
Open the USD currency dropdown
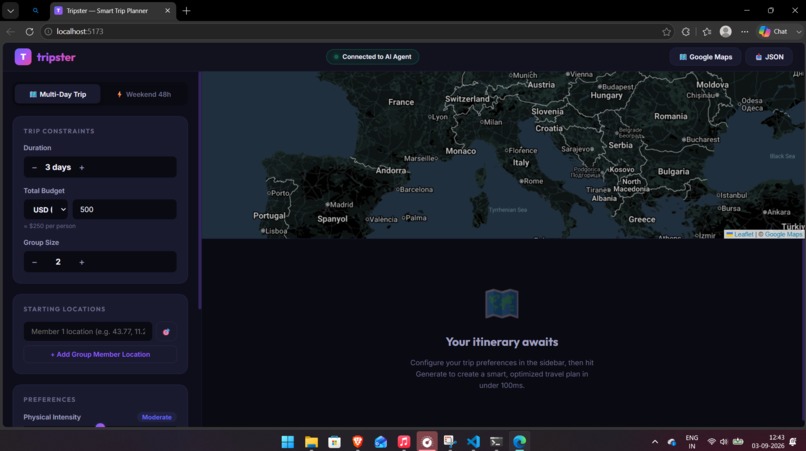tap(46, 209)
